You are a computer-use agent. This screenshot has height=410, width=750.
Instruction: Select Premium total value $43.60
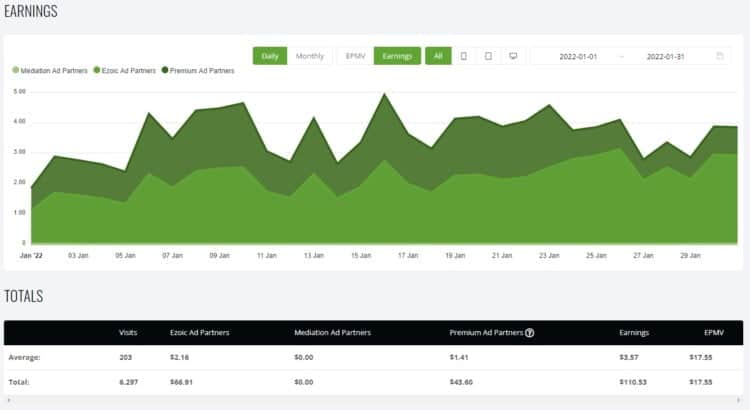461,382
